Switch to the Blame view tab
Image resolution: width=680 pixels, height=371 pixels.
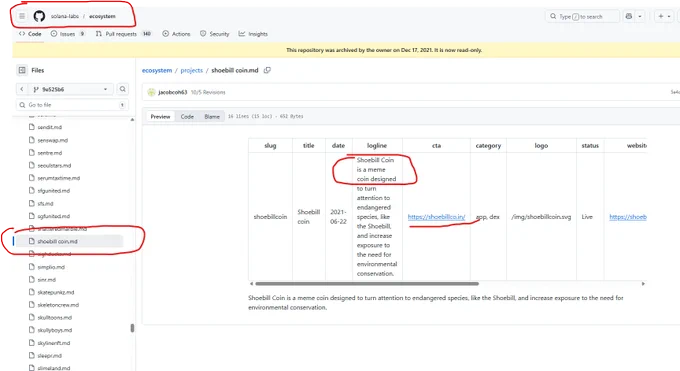pos(212,116)
